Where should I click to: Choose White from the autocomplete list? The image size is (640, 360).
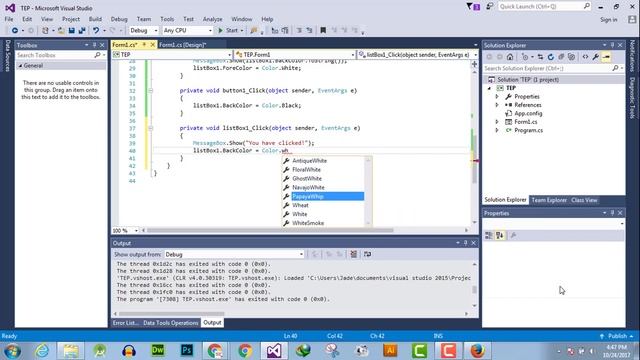point(300,214)
